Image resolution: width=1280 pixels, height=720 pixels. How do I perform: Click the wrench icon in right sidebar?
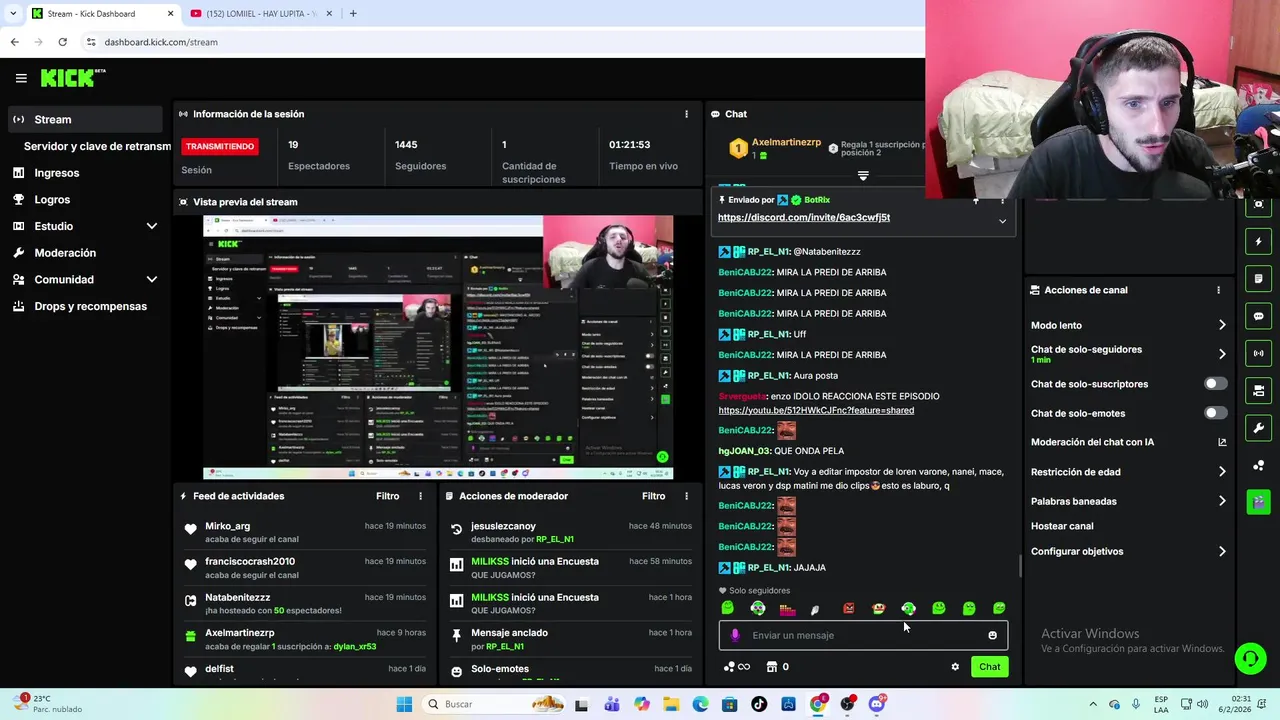(1258, 428)
